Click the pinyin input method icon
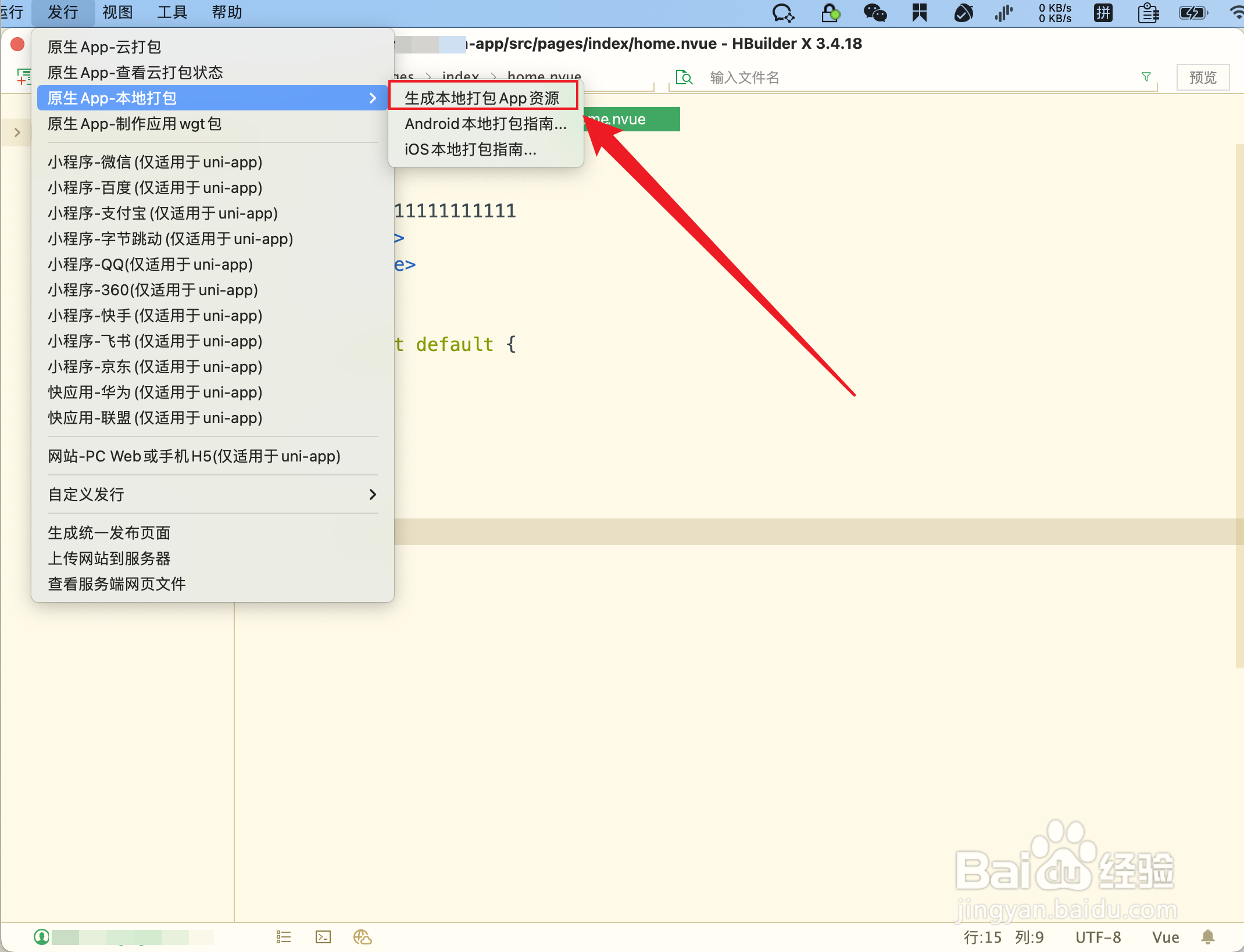The image size is (1244, 952). (x=1103, y=12)
